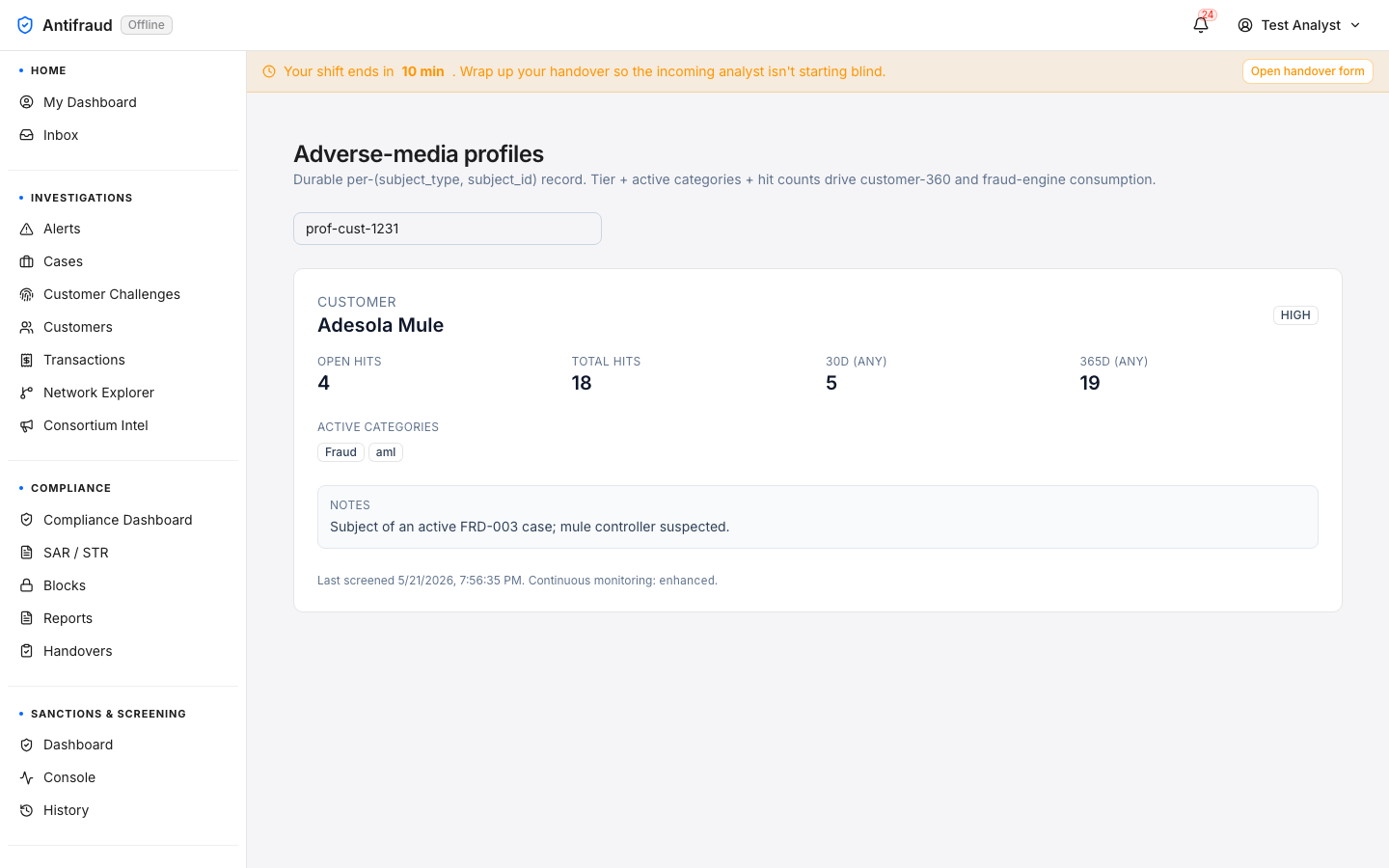The height and width of the screenshot is (868, 1389).
Task: Expand the Test Analyst account chevron
Action: point(1355,25)
